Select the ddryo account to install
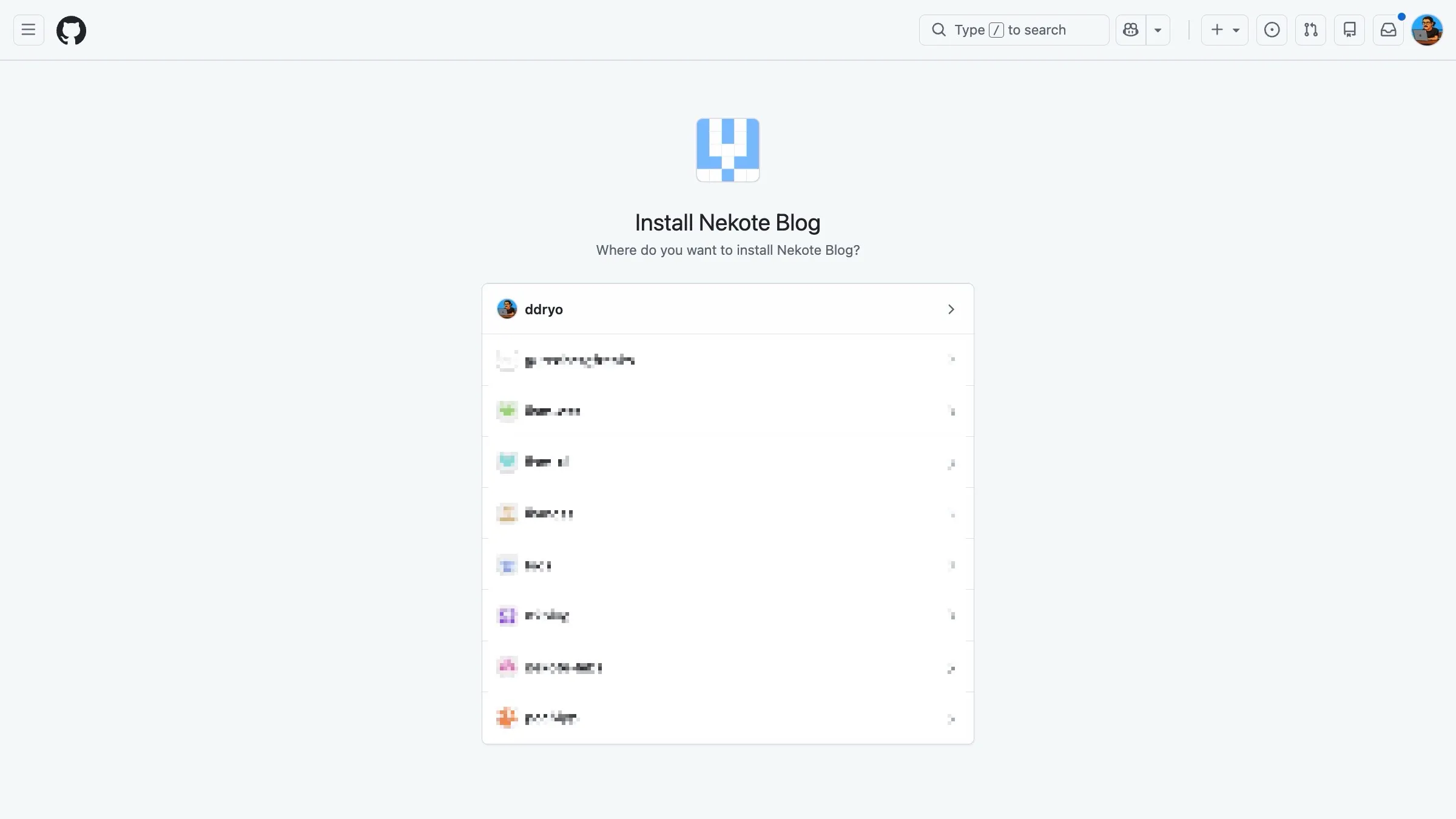Screen dimensions: 1456x819 [728, 309]
